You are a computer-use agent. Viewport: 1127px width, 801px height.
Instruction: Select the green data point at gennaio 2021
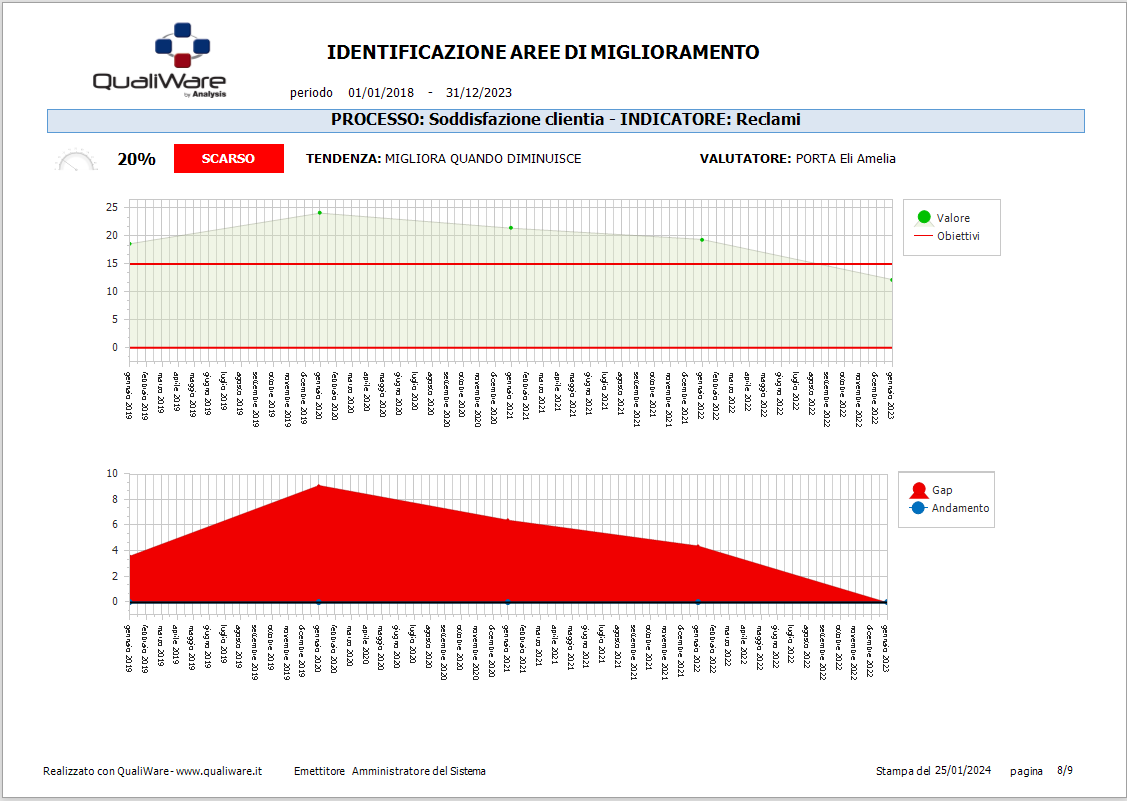pos(510,228)
